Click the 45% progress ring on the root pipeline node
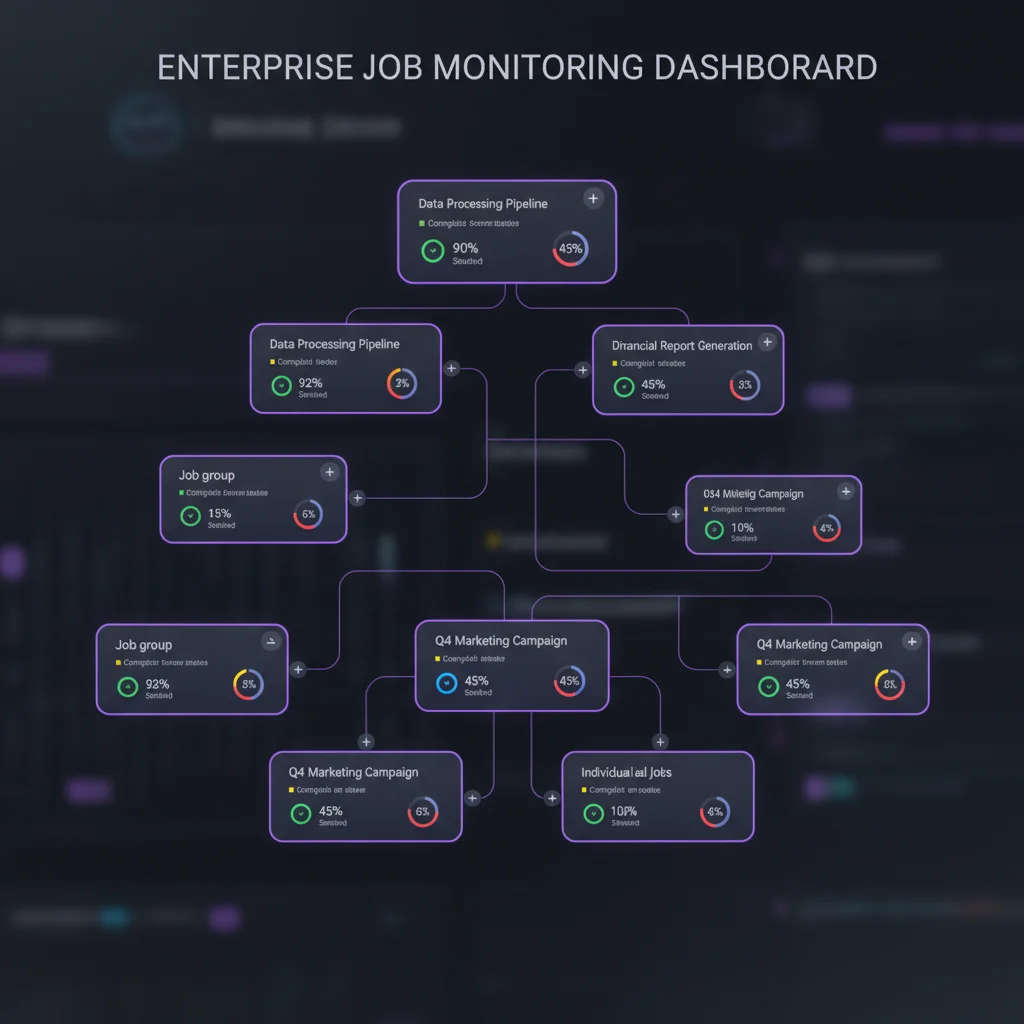This screenshot has height=1024, width=1024. [x=569, y=249]
